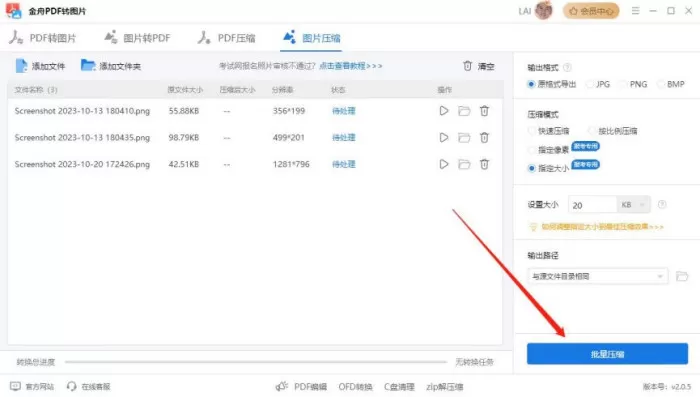Click file name Screenshot 2023-10-13 180435.png
The image size is (700, 397).
coord(82,138)
